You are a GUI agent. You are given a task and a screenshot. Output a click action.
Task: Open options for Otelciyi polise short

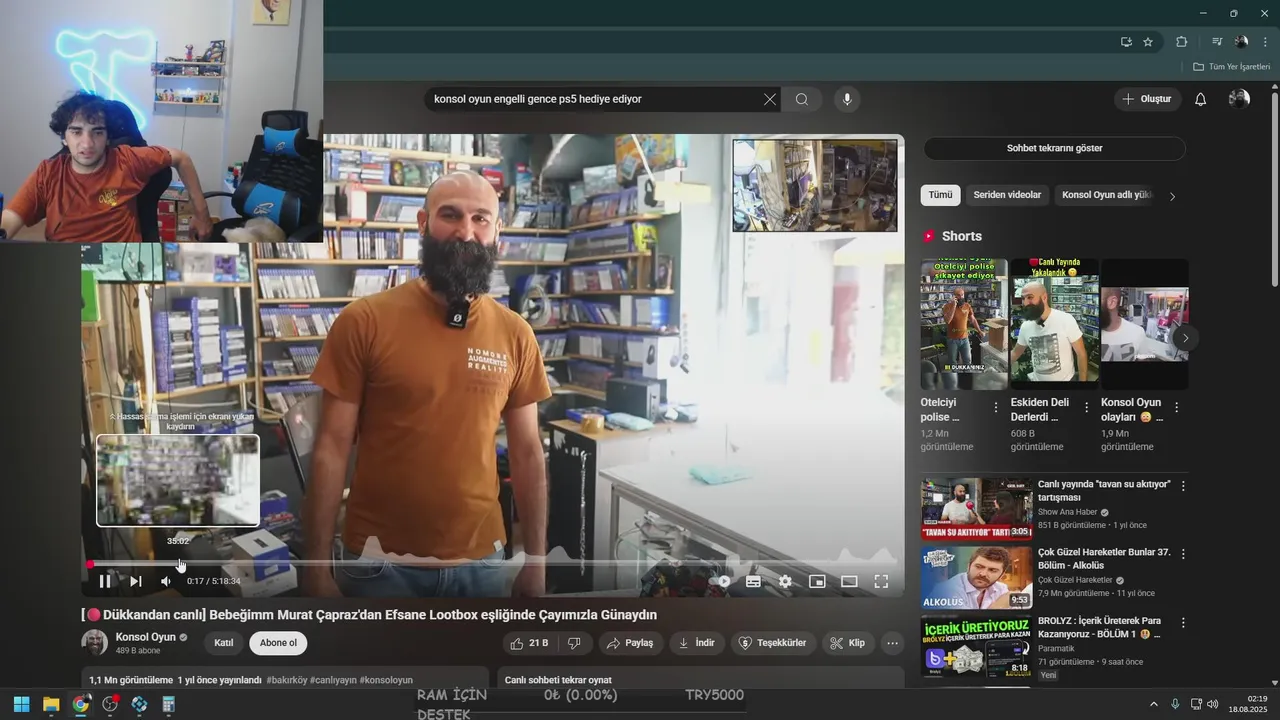click(x=996, y=408)
